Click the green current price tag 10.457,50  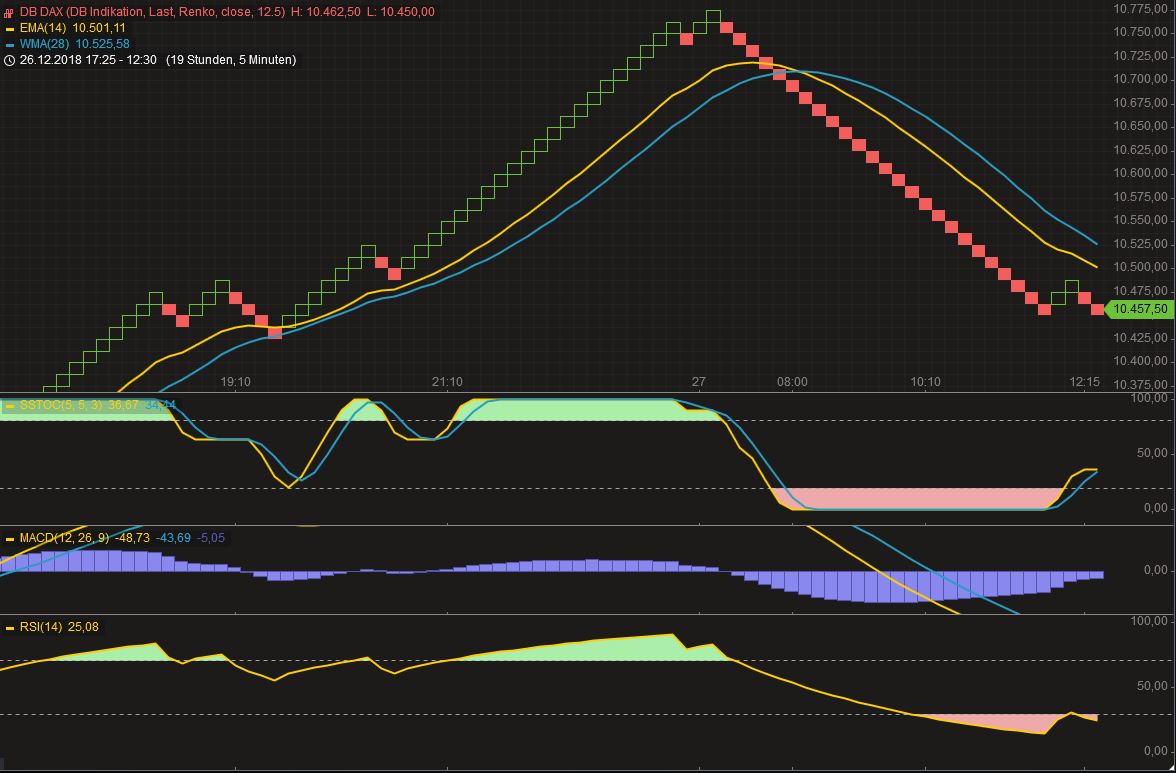[1140, 309]
